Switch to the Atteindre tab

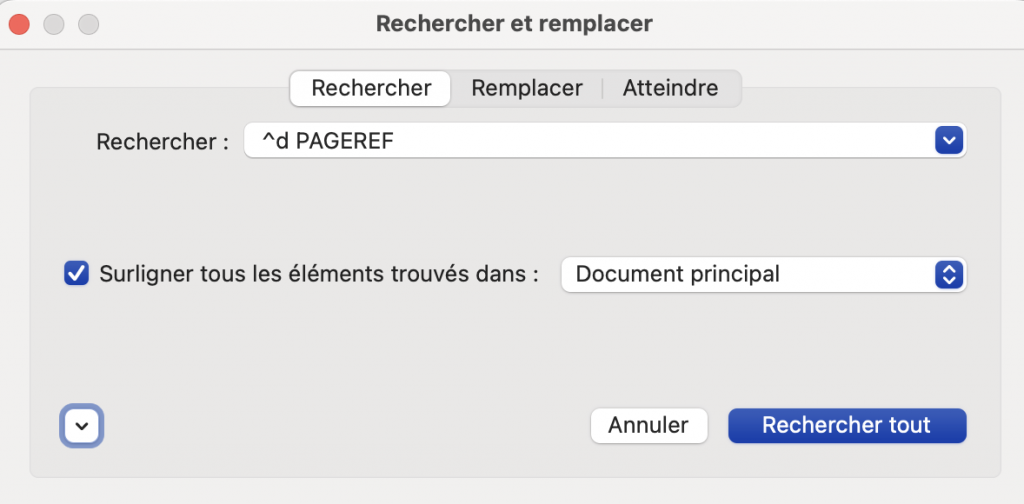[670, 88]
